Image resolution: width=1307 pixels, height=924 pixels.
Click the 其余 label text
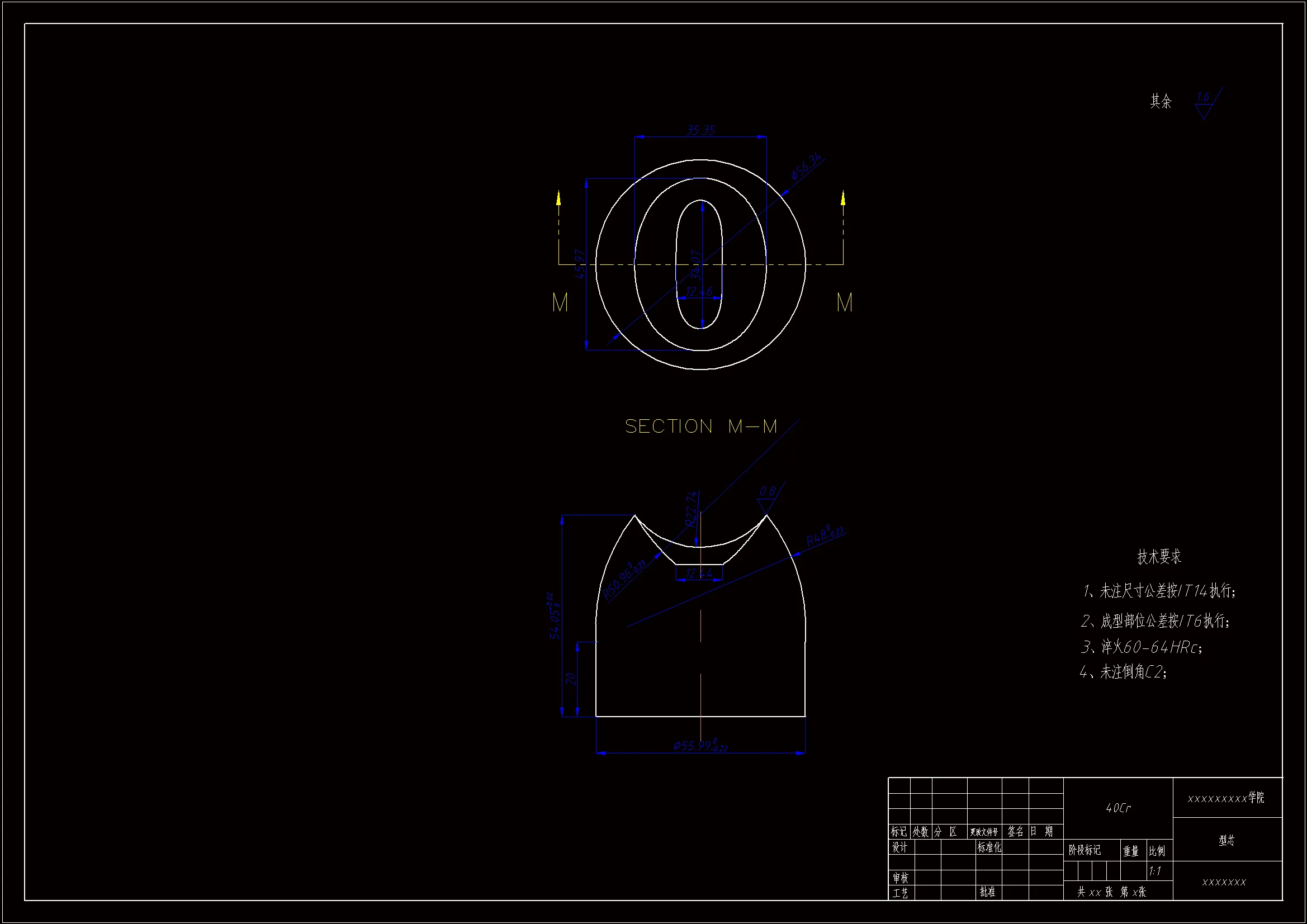[1161, 101]
